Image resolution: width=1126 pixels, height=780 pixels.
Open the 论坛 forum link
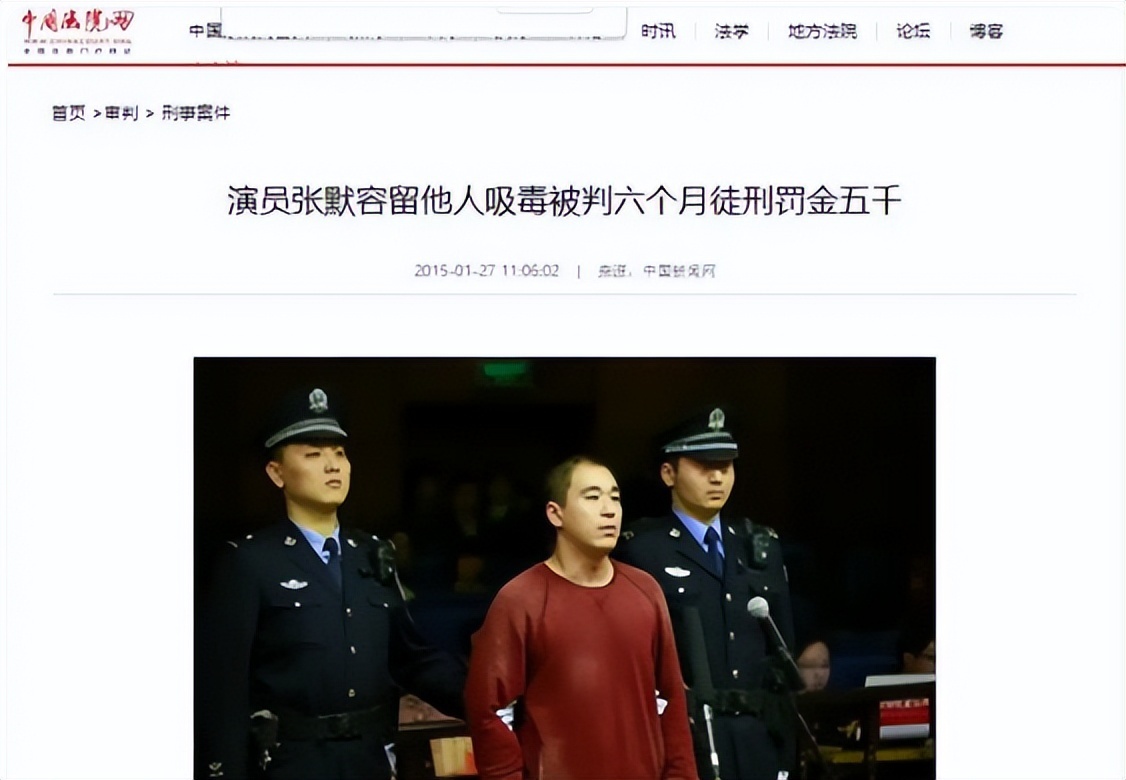[x=913, y=31]
